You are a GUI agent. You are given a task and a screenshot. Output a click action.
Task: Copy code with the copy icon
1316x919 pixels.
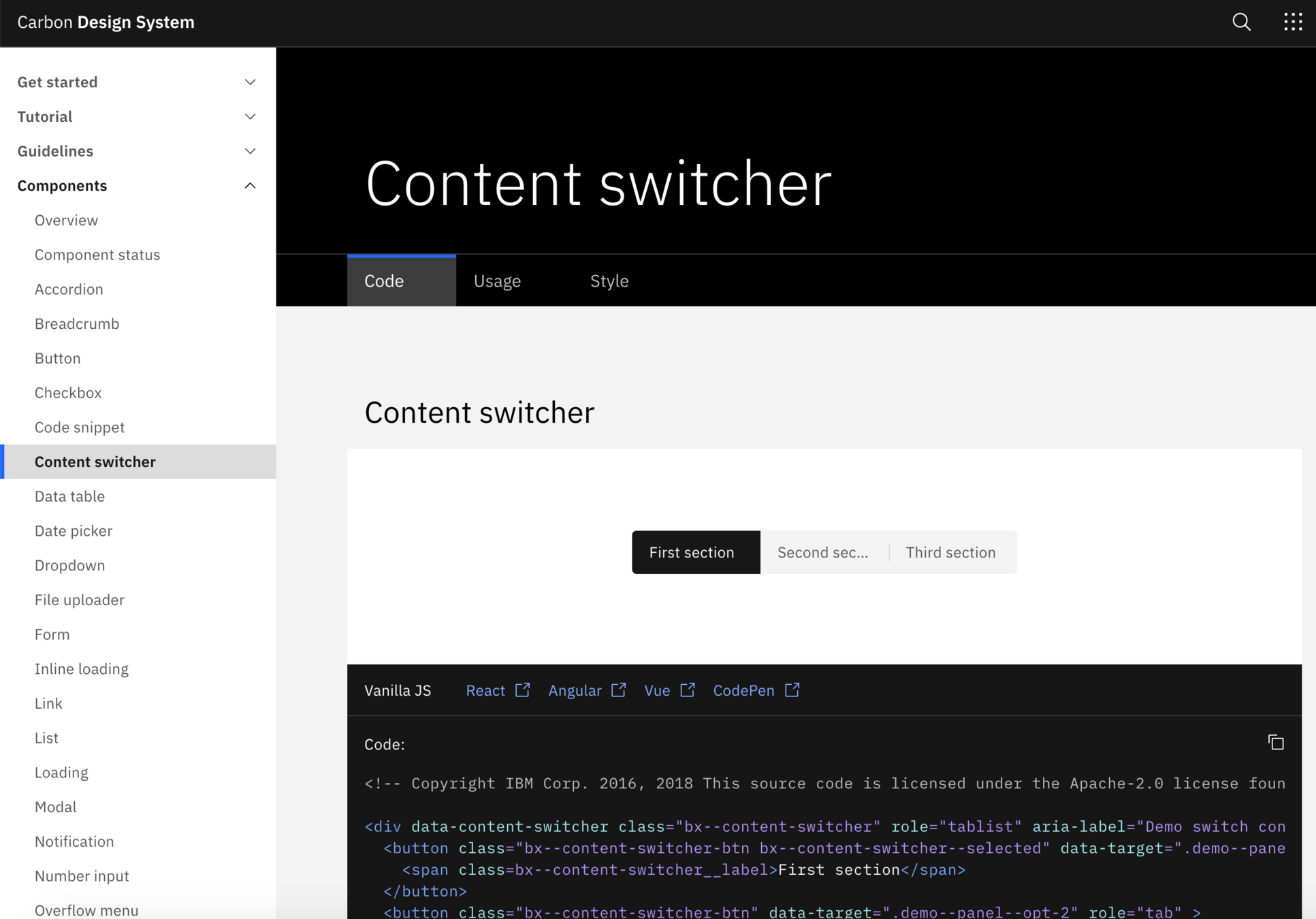1276,743
